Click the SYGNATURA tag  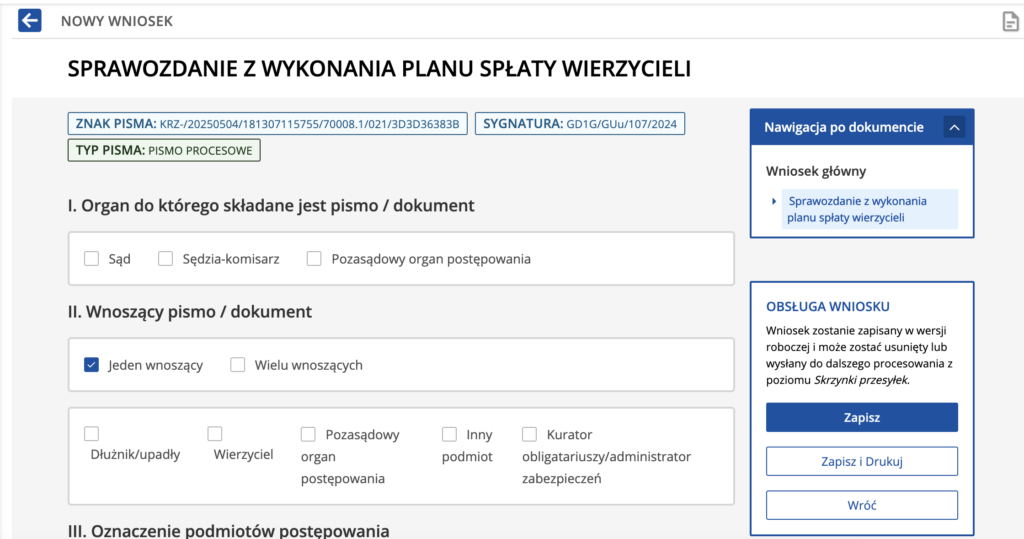tap(579, 124)
